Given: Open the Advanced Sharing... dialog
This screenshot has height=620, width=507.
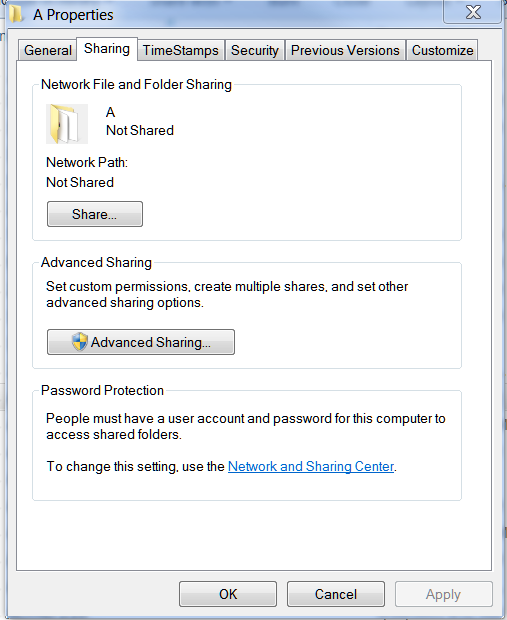Looking at the screenshot, I should tap(141, 342).
